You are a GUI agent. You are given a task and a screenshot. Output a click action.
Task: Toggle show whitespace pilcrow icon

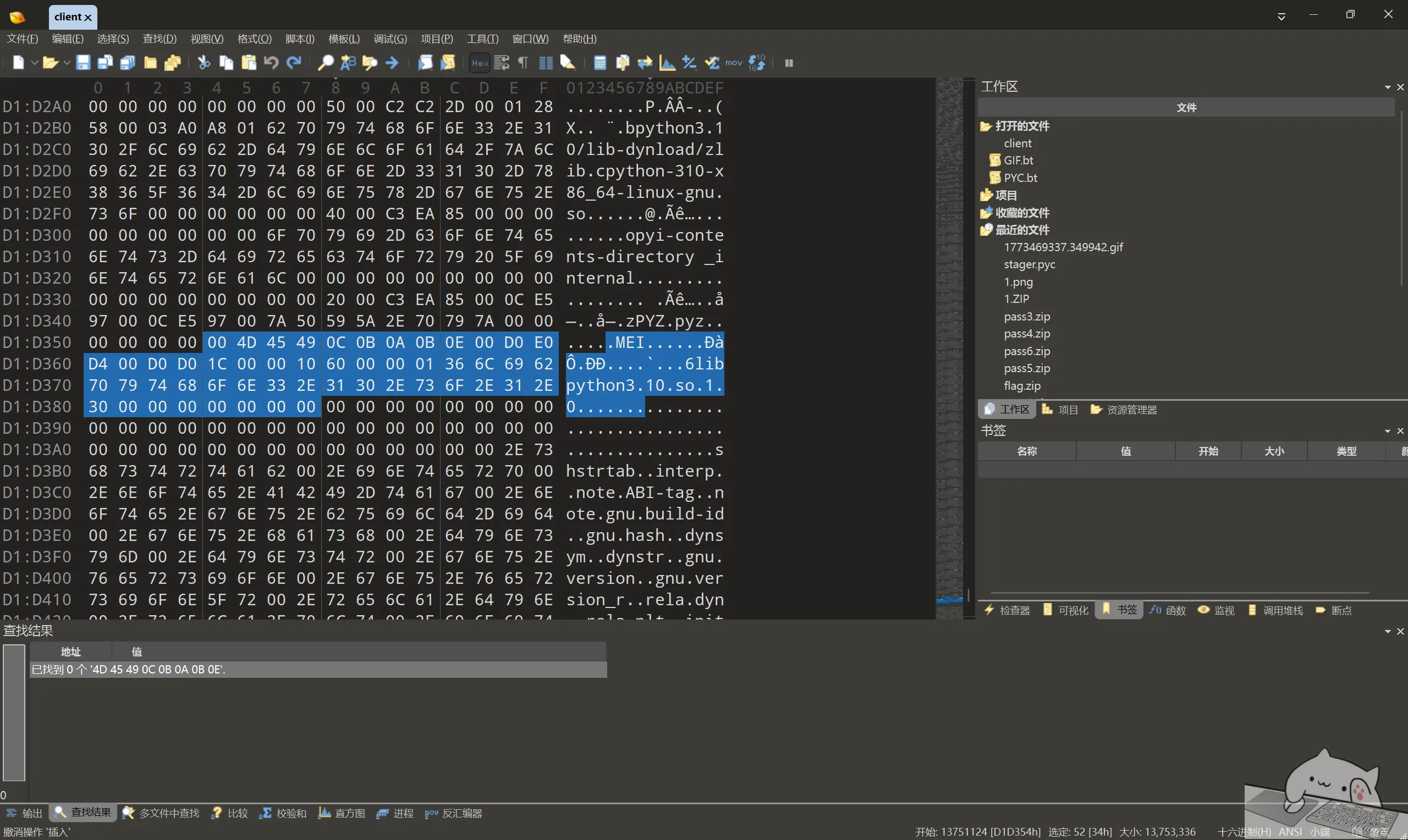click(523, 63)
